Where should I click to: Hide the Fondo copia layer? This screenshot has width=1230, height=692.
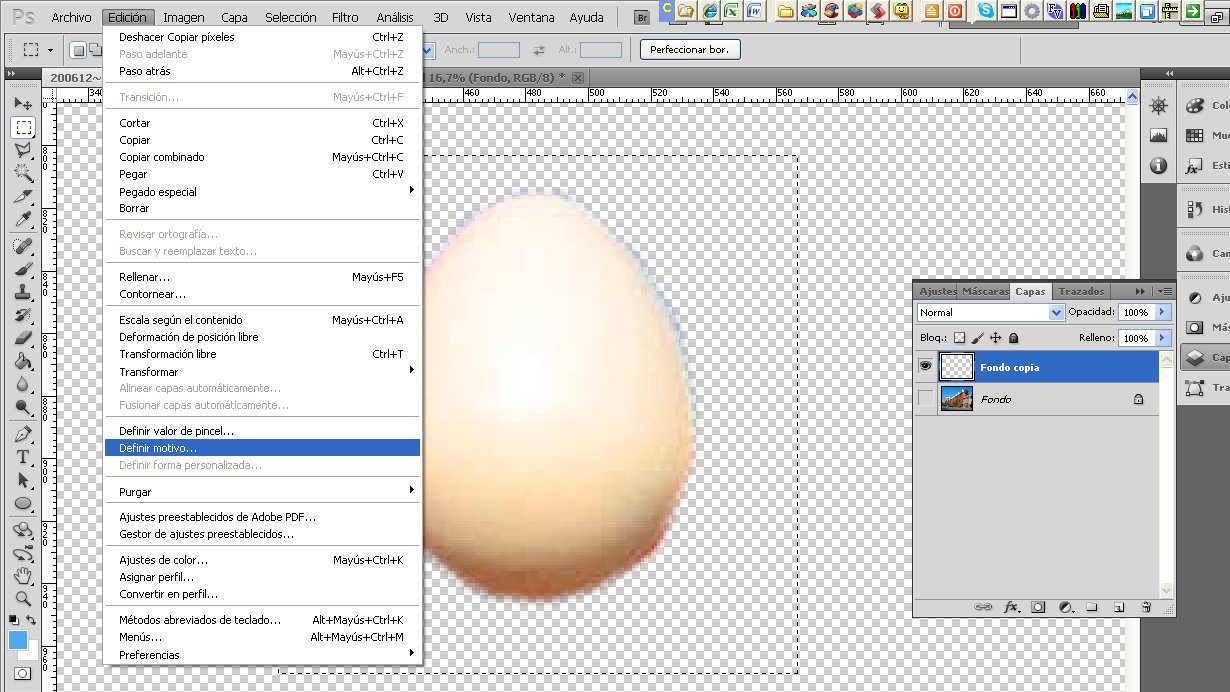tap(925, 367)
